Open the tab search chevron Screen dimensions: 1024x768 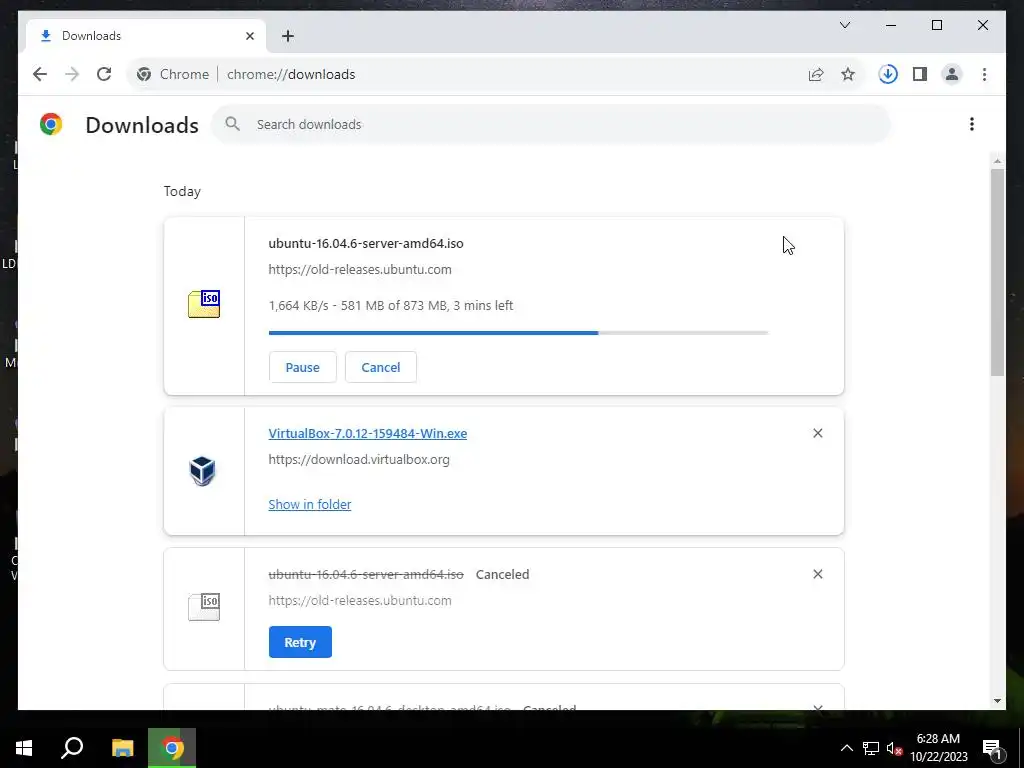844,25
